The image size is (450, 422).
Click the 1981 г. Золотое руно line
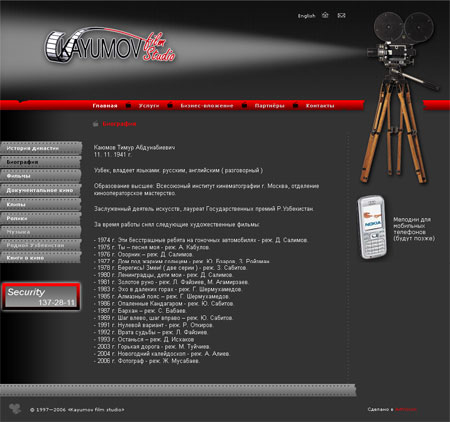(171, 282)
